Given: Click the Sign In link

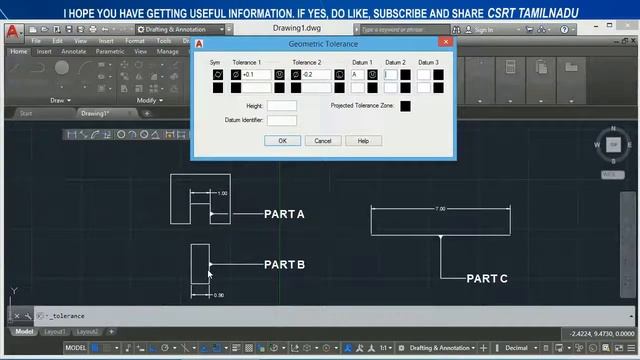Looking at the screenshot, I should pyautogui.click(x=484, y=30).
